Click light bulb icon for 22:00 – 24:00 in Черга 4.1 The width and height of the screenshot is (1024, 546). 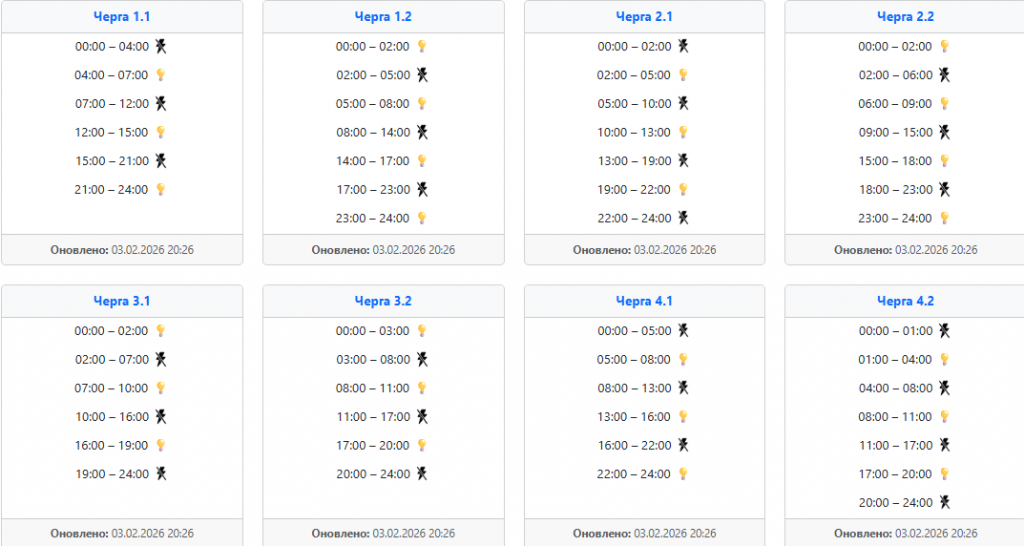click(683, 474)
